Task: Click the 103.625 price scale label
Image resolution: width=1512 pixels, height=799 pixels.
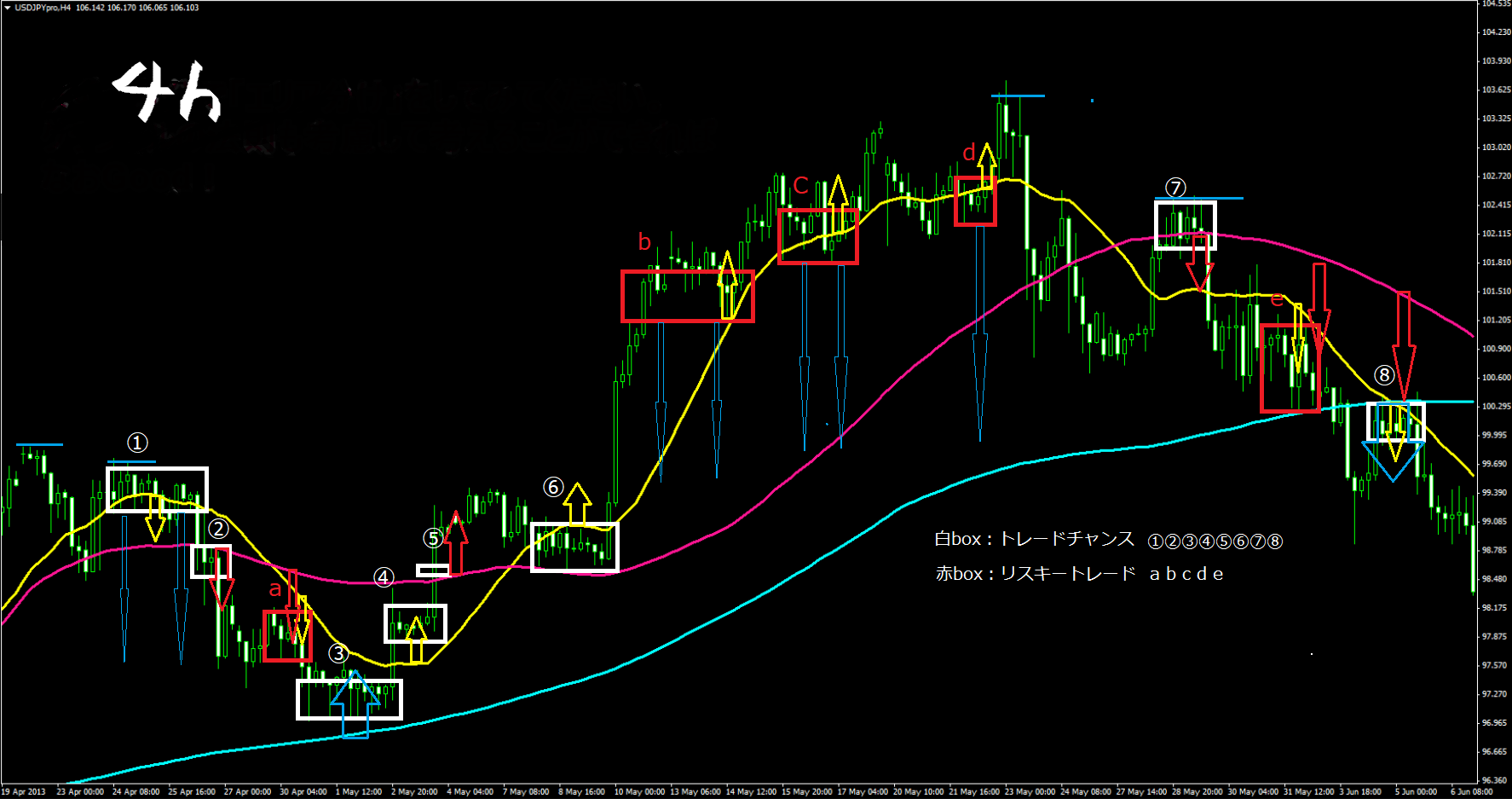Action: [1496, 90]
